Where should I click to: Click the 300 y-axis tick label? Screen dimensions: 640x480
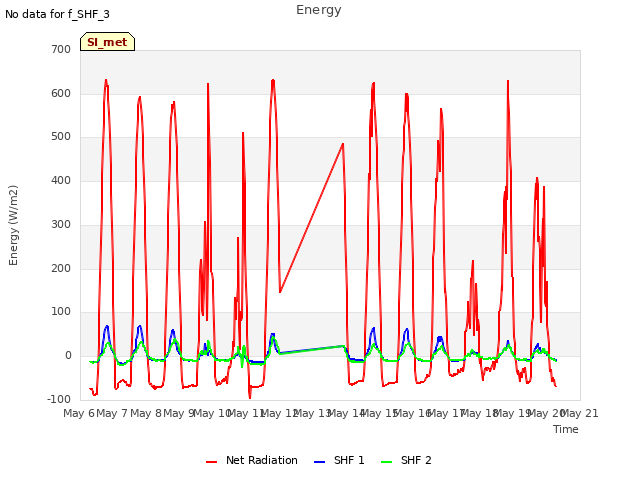[x=61, y=224]
